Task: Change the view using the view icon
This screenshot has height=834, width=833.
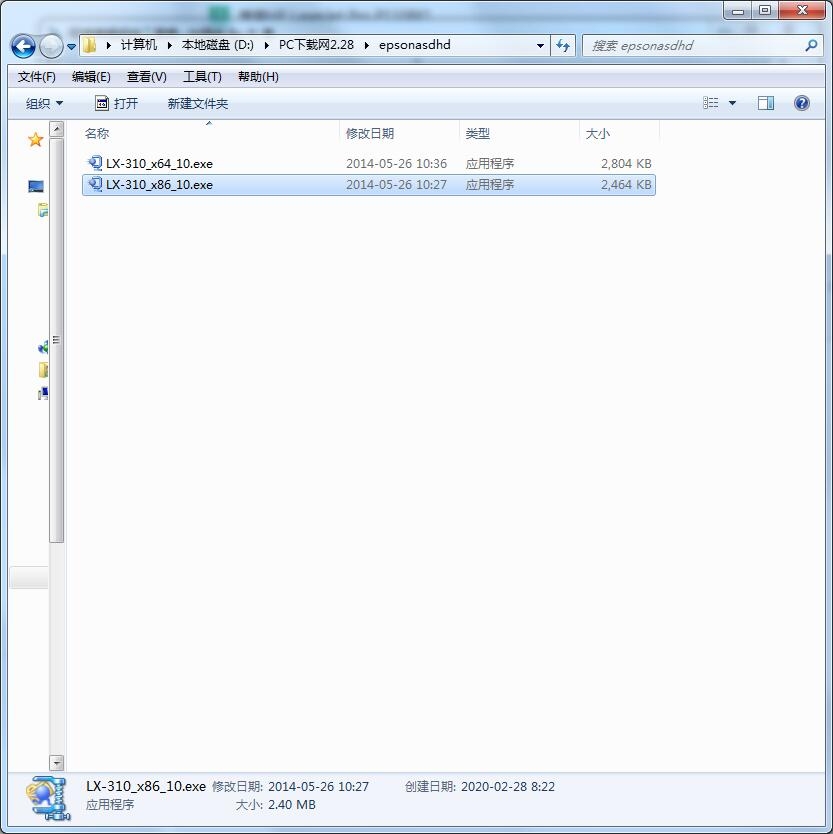Action: 710,103
